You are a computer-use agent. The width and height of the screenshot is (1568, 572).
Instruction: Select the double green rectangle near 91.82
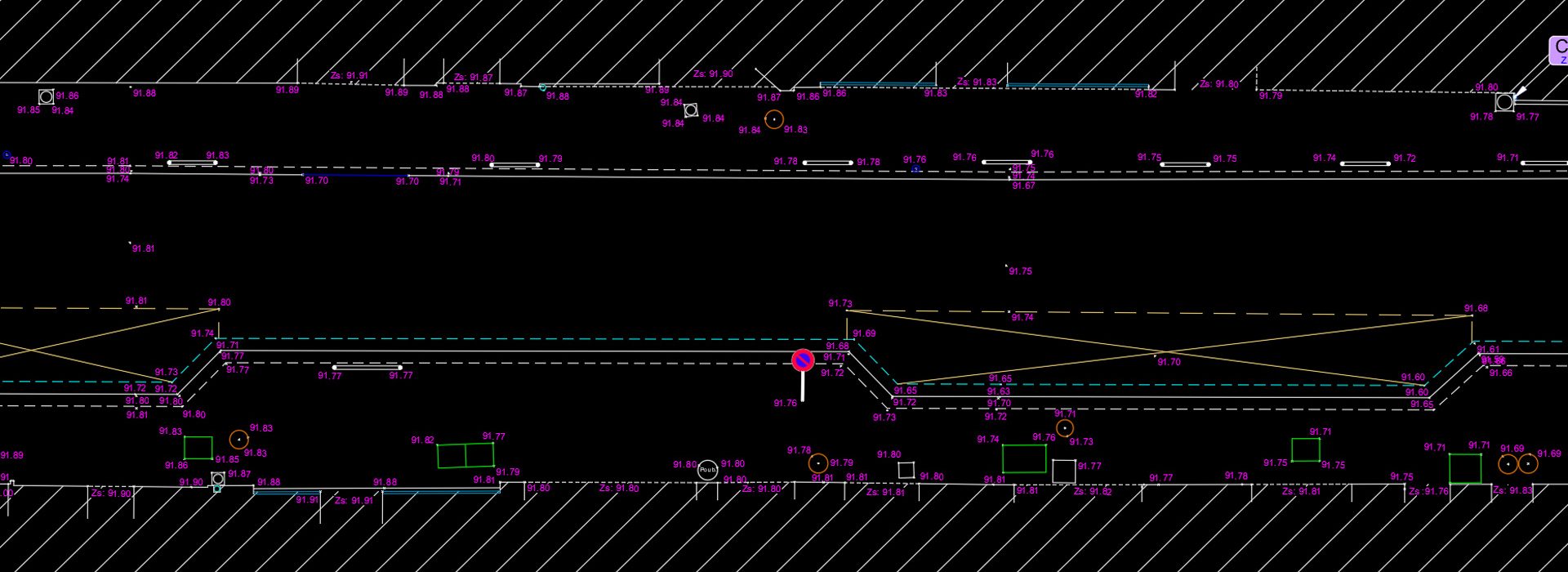(465, 455)
